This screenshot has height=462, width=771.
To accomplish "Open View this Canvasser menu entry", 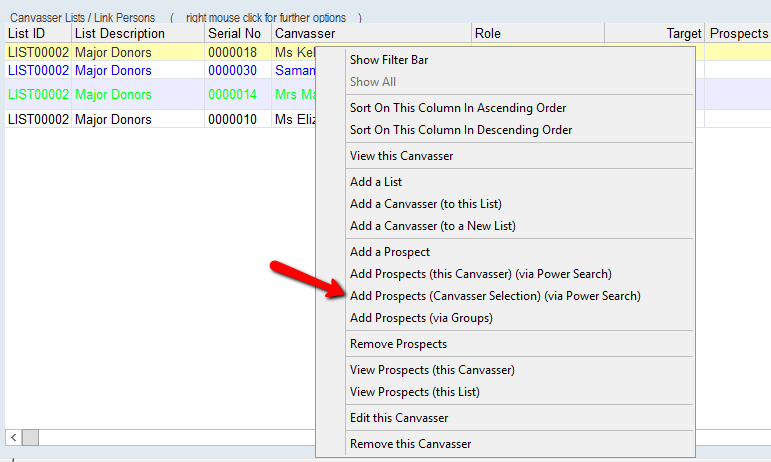I will point(401,156).
